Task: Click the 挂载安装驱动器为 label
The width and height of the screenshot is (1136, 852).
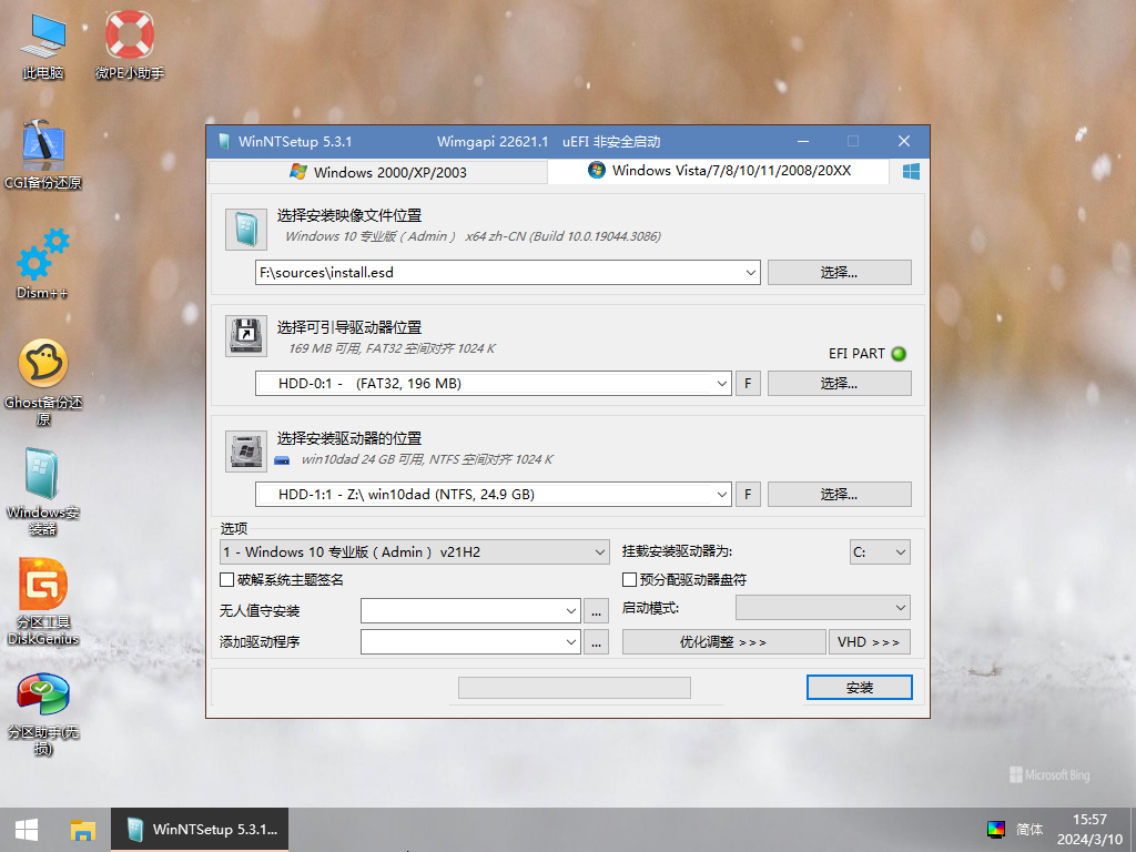Action: [x=677, y=551]
